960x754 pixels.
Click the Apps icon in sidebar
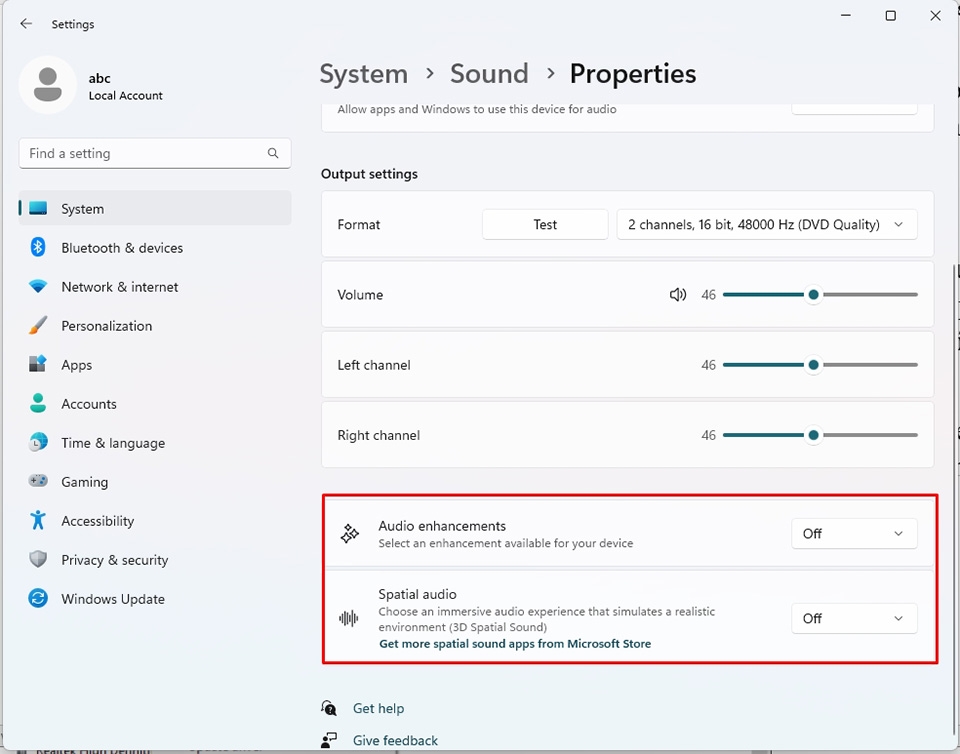tap(38, 364)
